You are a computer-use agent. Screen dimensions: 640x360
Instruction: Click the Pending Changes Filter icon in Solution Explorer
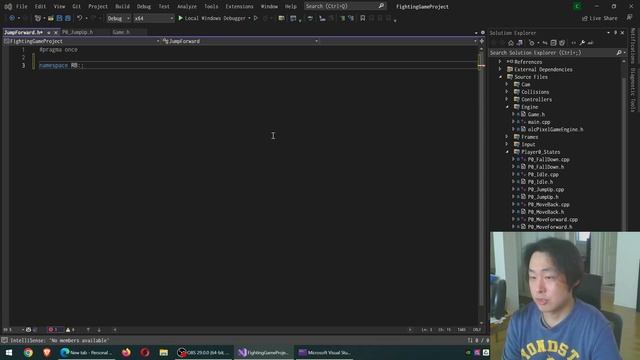531,43
